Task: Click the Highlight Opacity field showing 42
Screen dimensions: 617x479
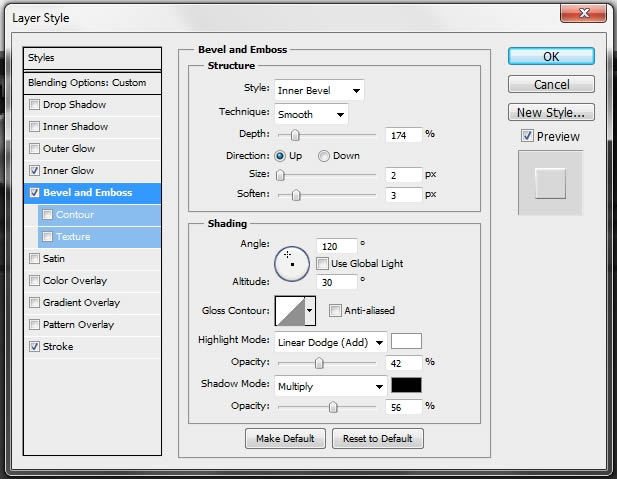Action: [404, 363]
